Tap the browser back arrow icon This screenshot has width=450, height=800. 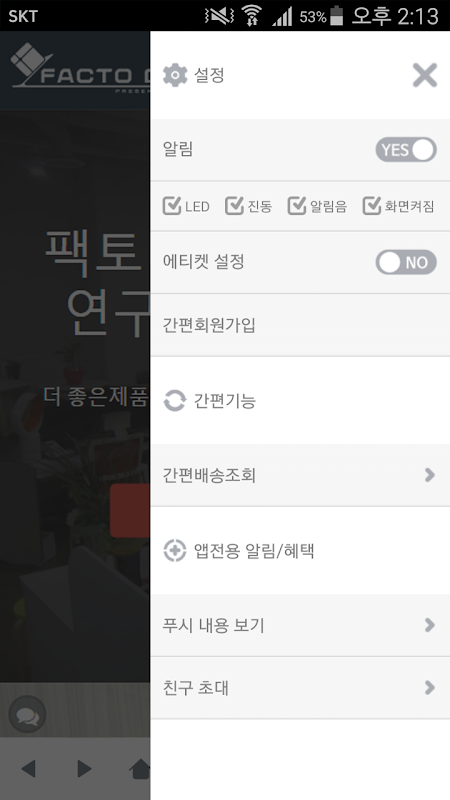point(29,768)
